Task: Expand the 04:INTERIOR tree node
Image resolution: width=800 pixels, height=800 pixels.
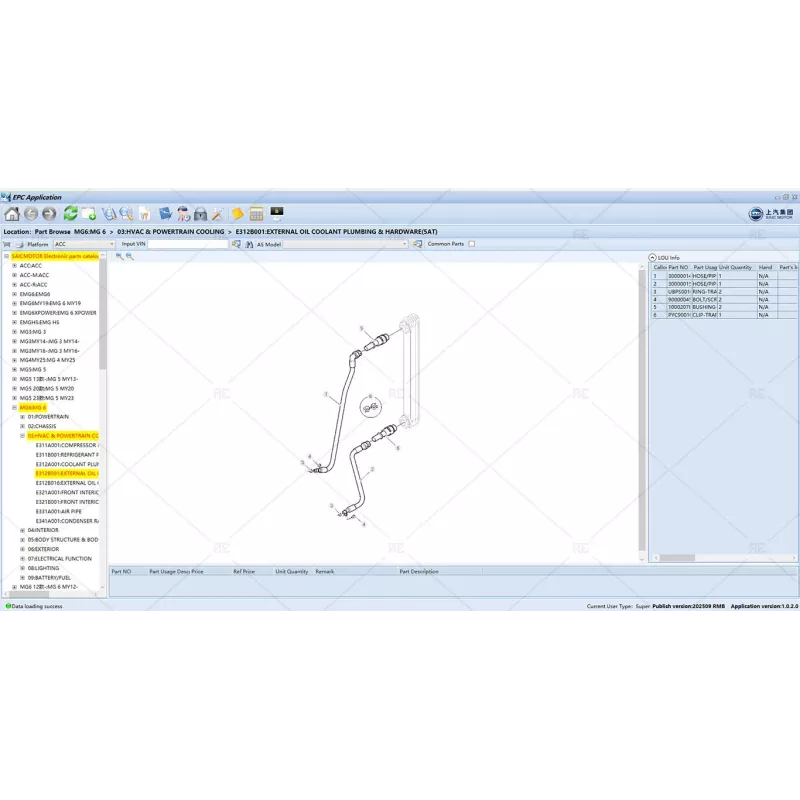Action: click(23, 528)
